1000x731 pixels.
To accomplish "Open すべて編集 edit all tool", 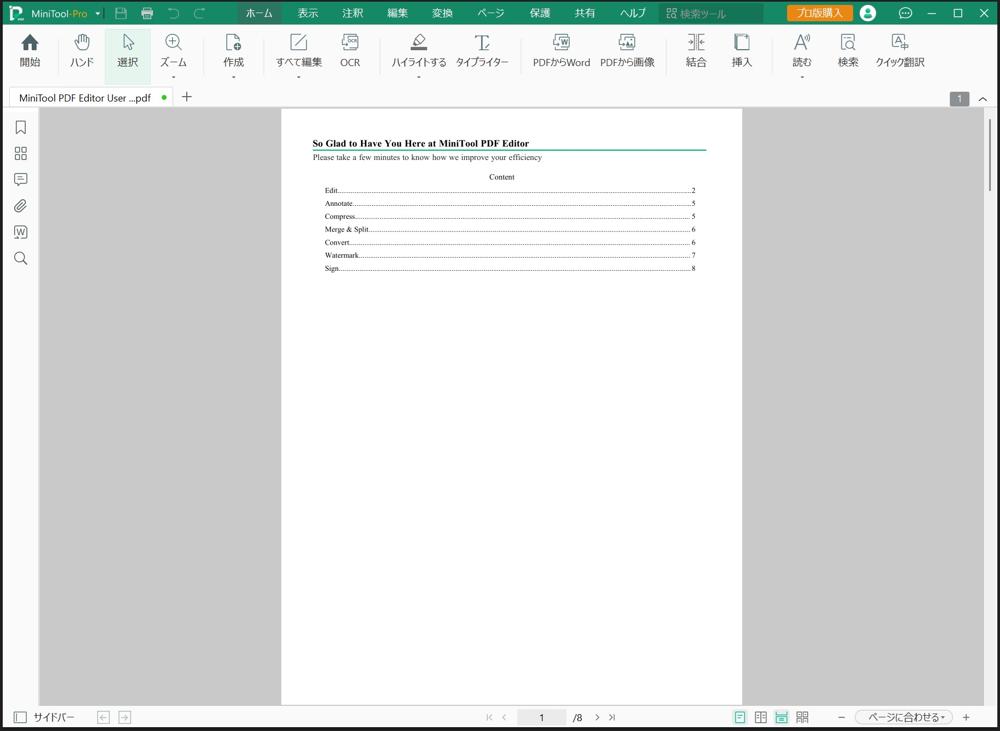I will tap(298, 51).
